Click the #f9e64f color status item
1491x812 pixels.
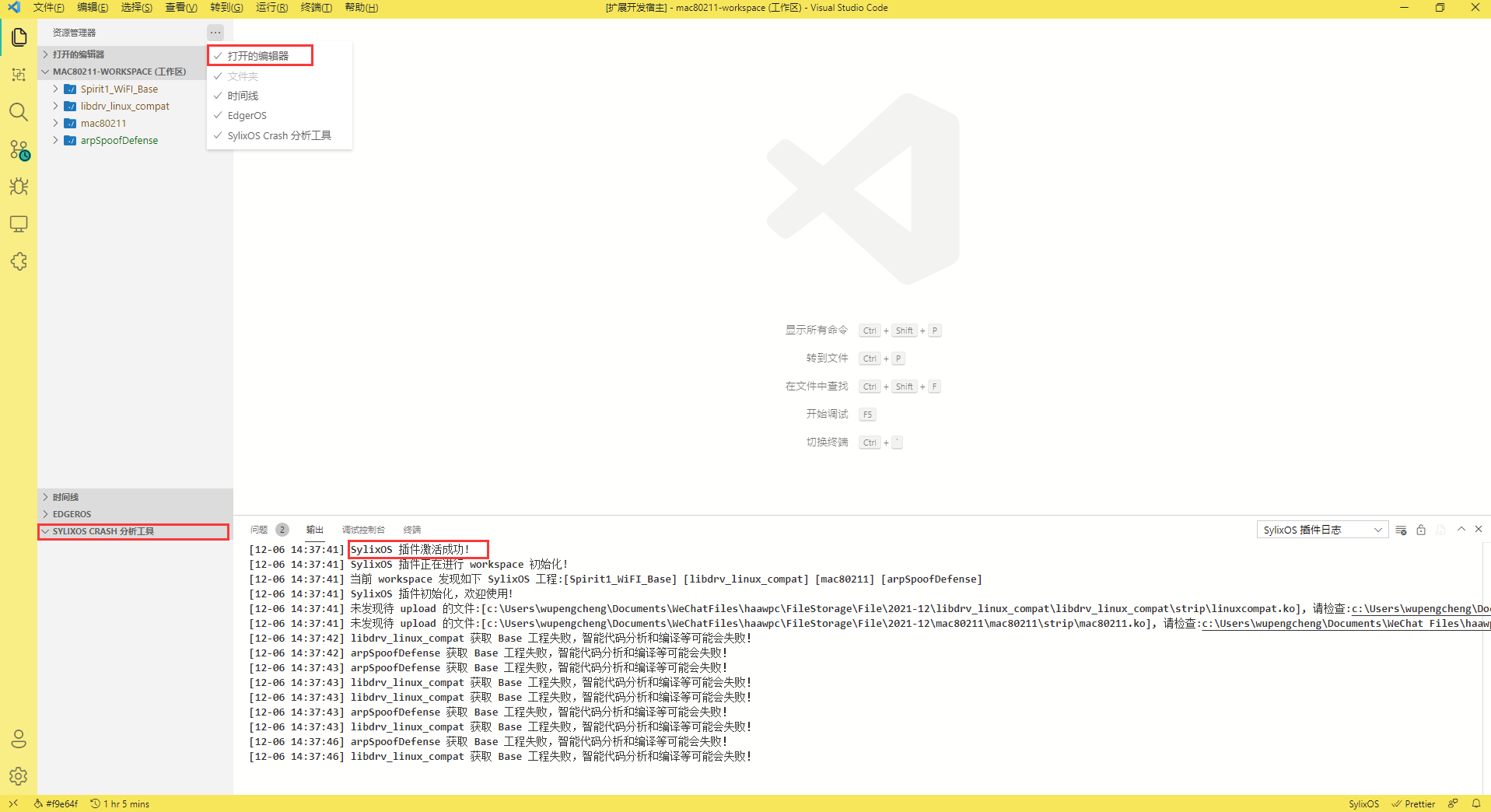click(x=56, y=803)
